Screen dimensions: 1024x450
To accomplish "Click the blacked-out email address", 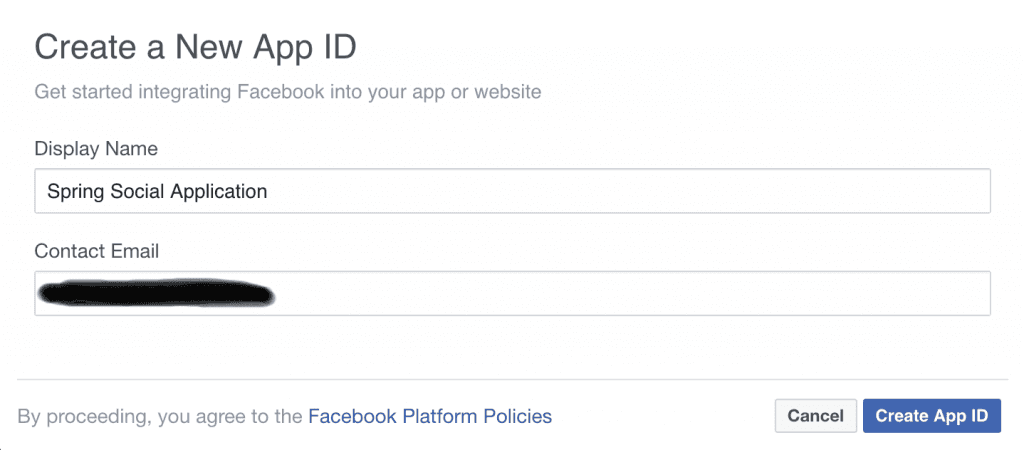I will point(155,294).
